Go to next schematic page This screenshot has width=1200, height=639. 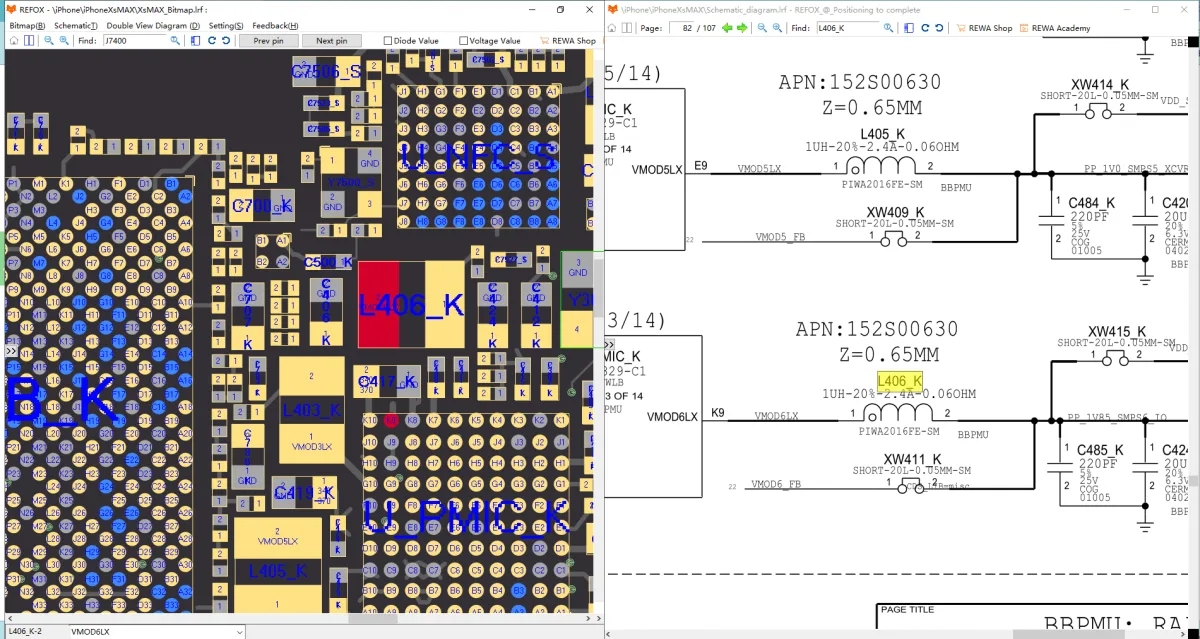coord(742,28)
